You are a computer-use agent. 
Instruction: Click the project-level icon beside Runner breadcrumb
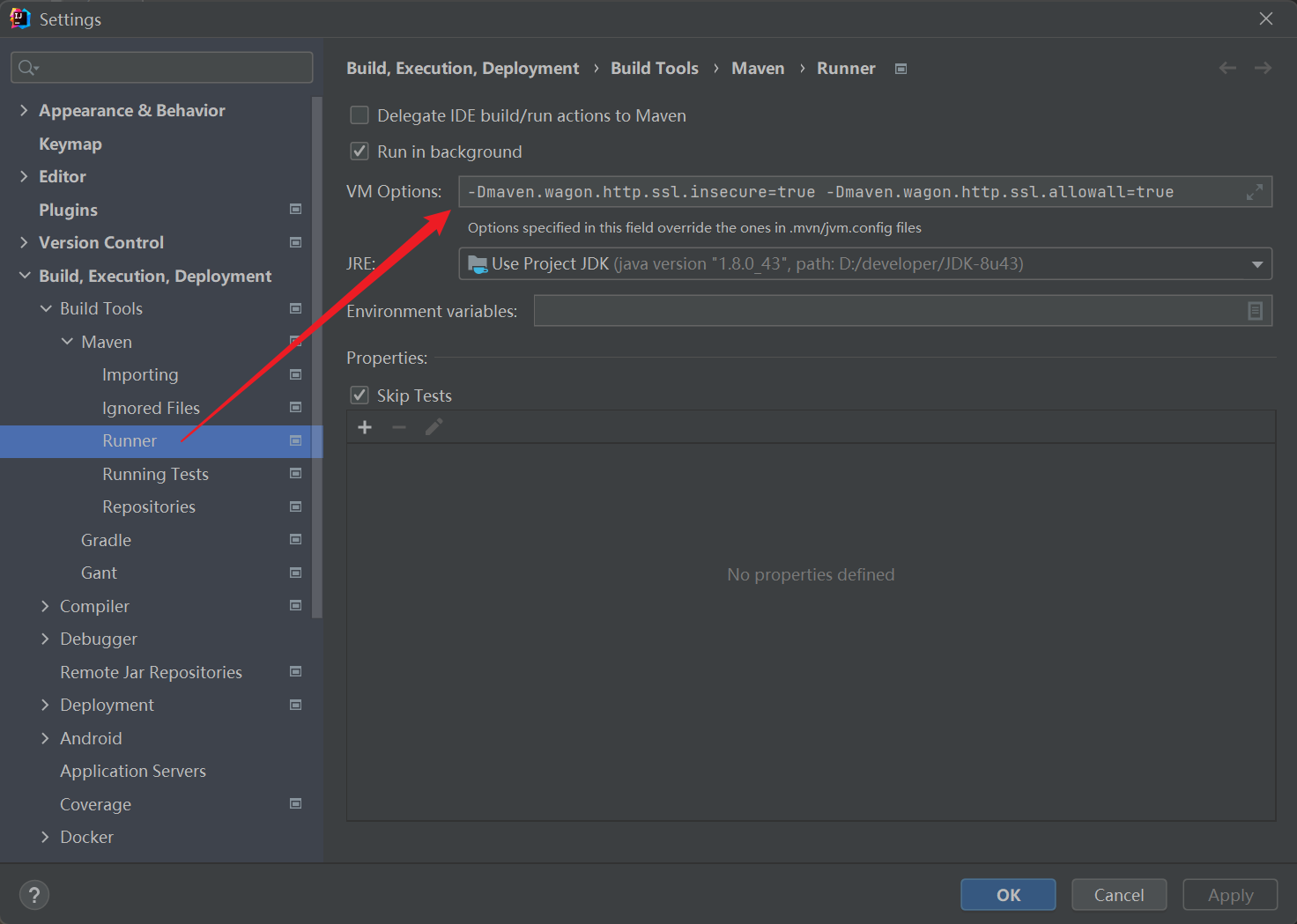click(x=900, y=69)
